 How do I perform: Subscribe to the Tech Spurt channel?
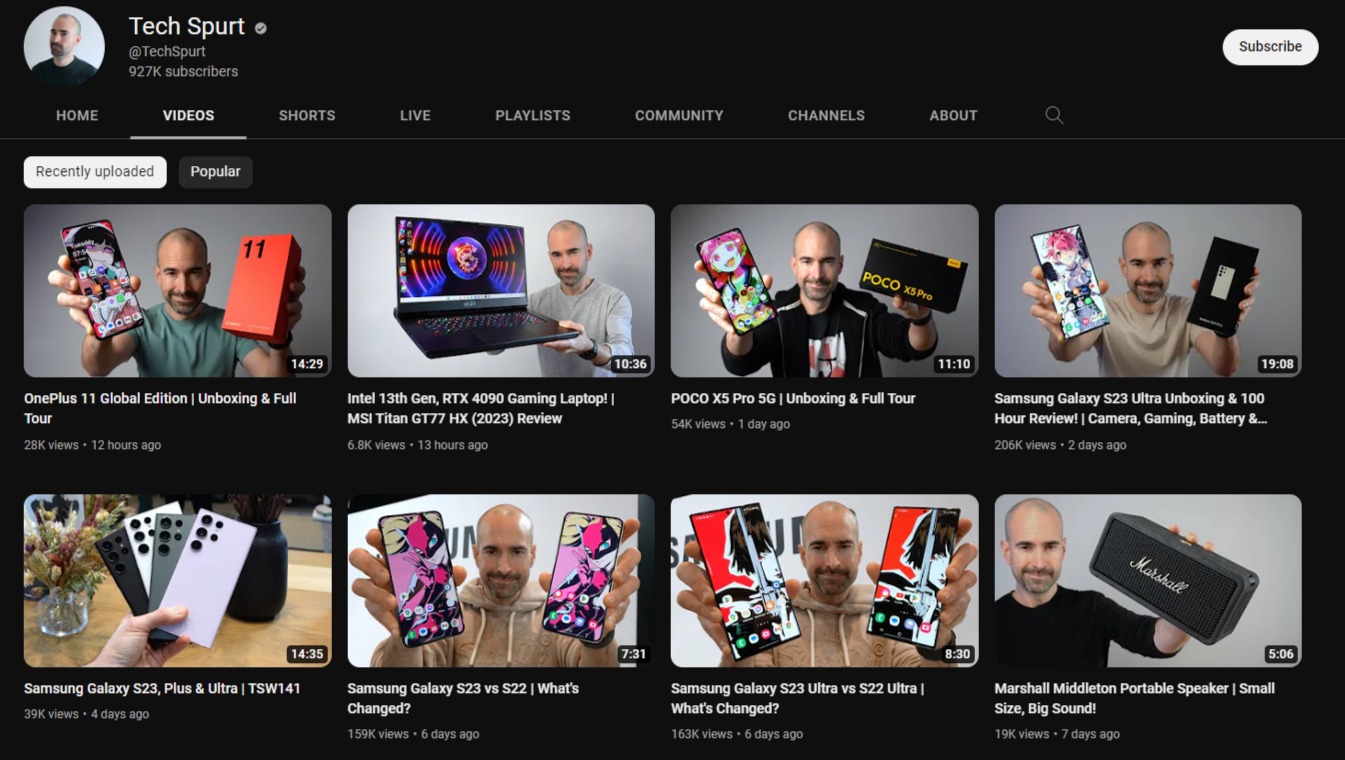pos(1270,46)
